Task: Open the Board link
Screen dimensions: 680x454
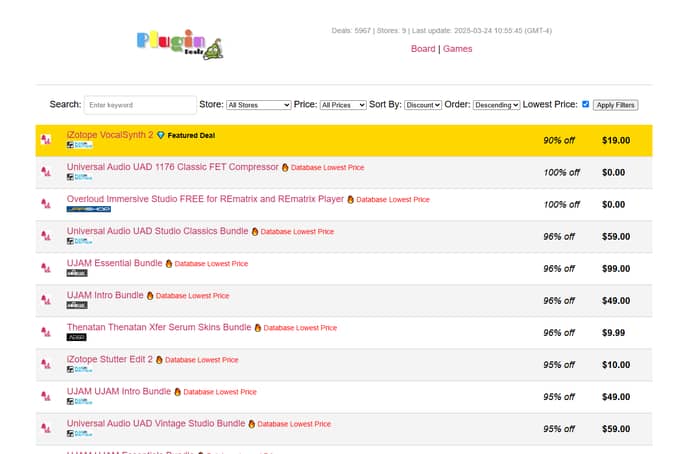Action: (423, 49)
